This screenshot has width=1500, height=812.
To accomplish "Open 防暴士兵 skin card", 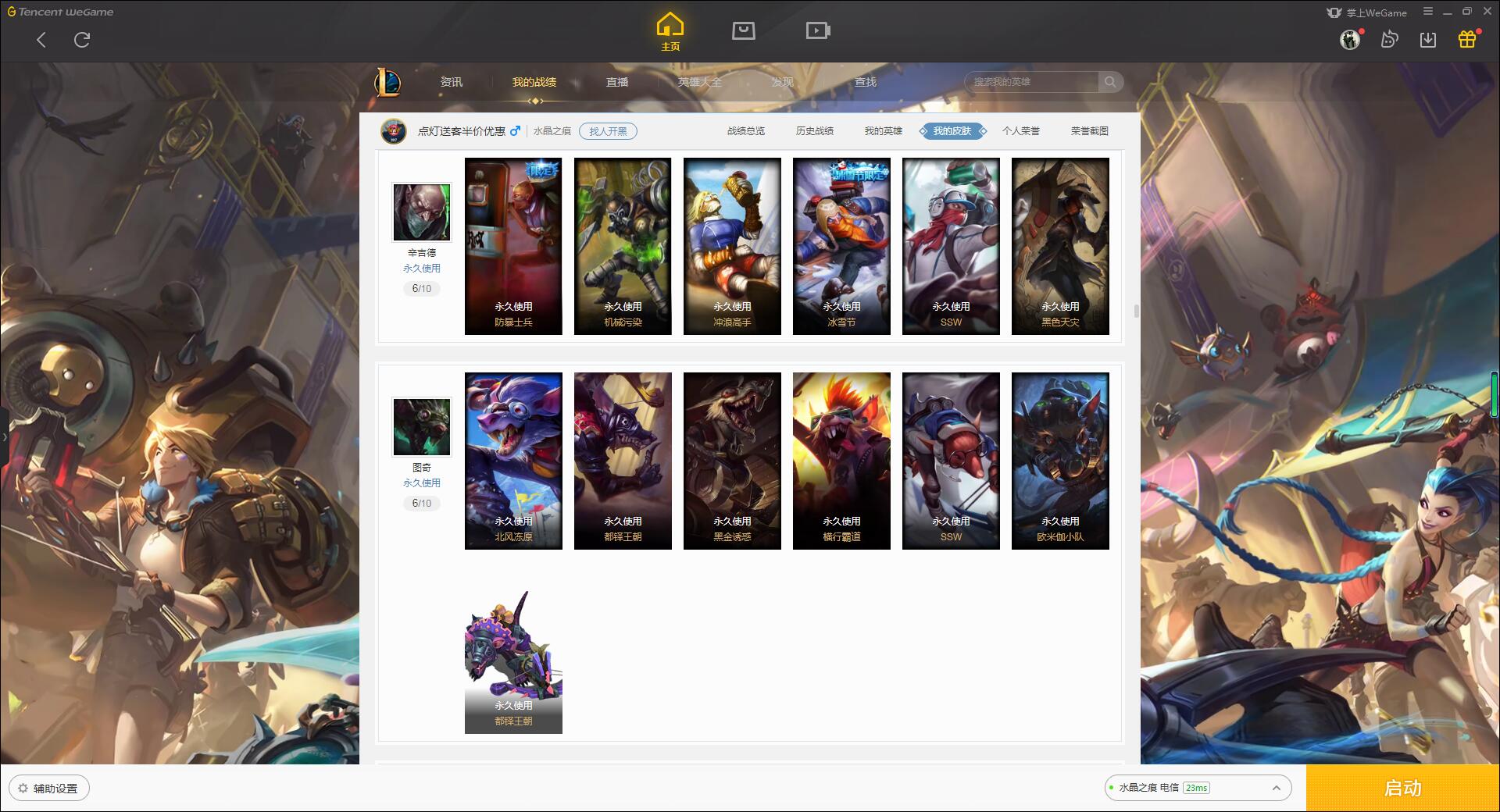I will [513, 246].
